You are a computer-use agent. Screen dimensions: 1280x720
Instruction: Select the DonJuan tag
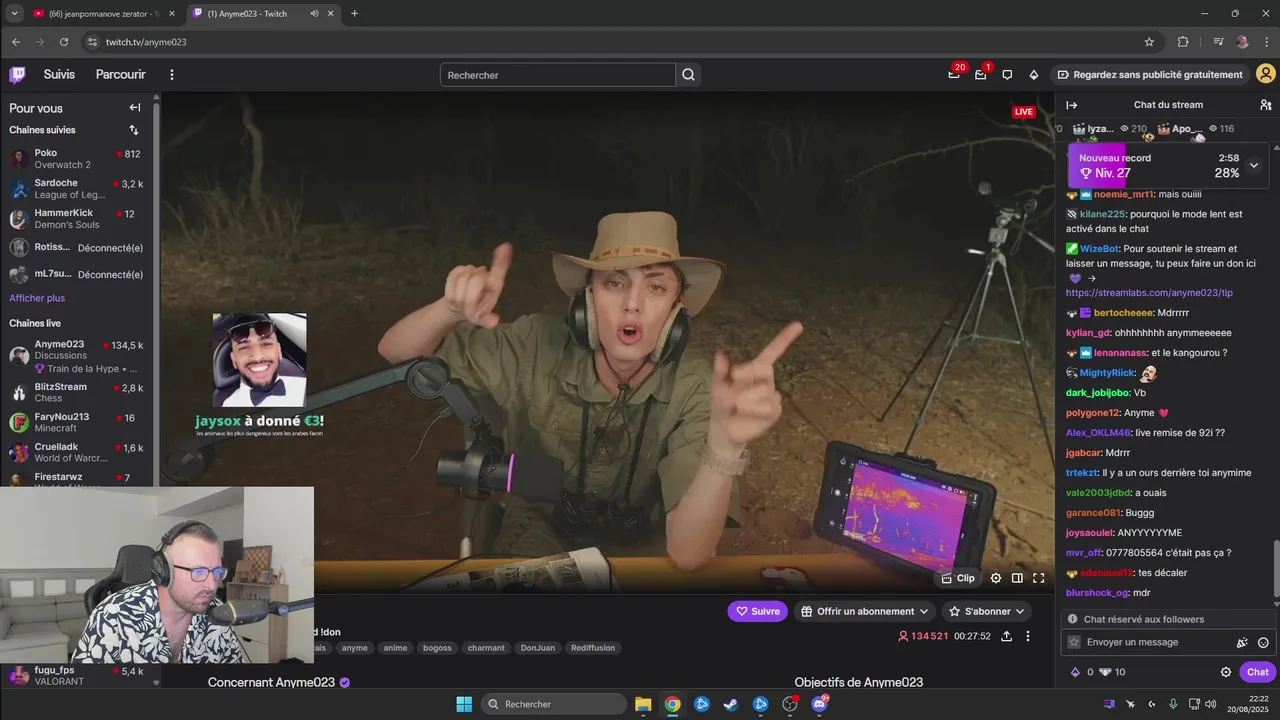click(537, 648)
